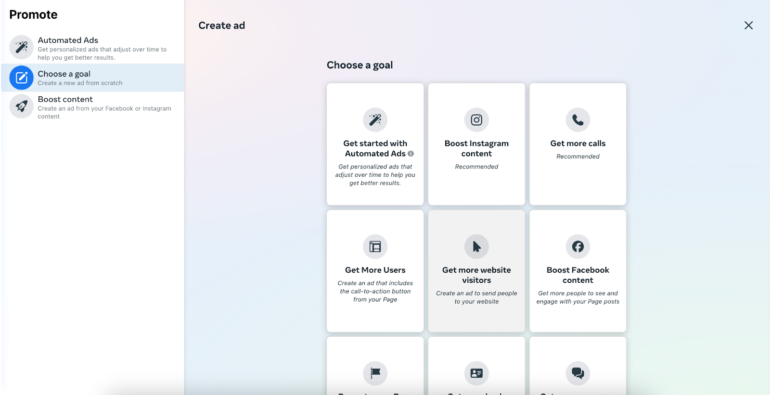Open Automated Ads in Promote sidebar

pyautogui.click(x=92, y=48)
